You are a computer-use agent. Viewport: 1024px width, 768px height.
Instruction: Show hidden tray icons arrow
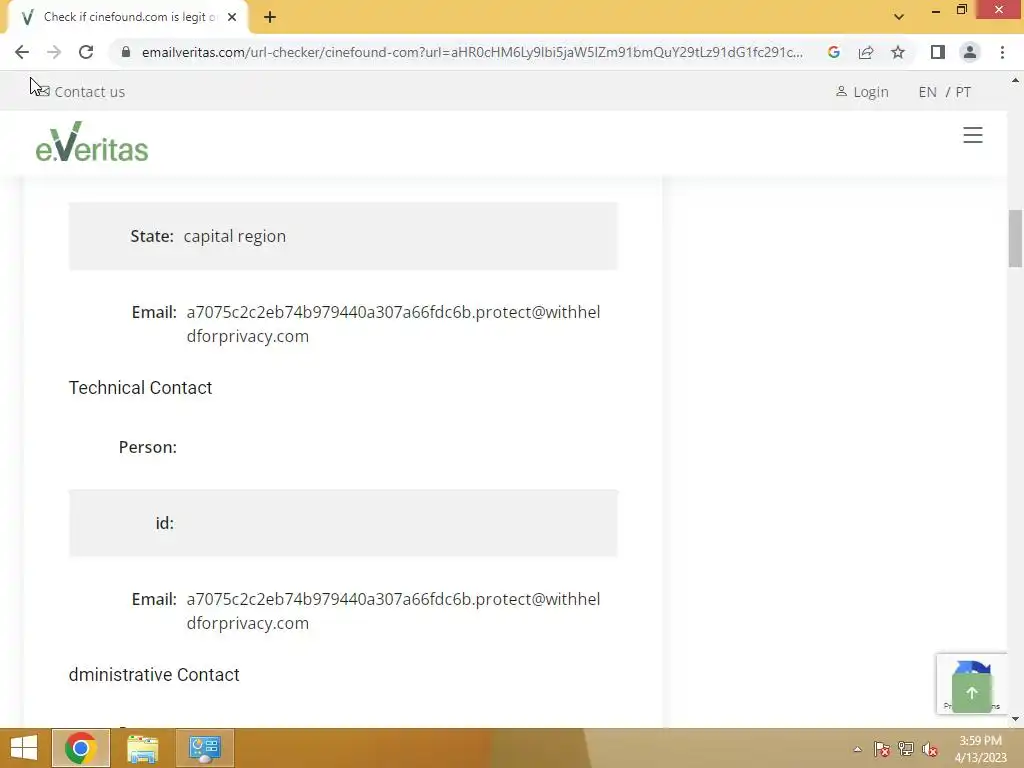[x=857, y=749]
